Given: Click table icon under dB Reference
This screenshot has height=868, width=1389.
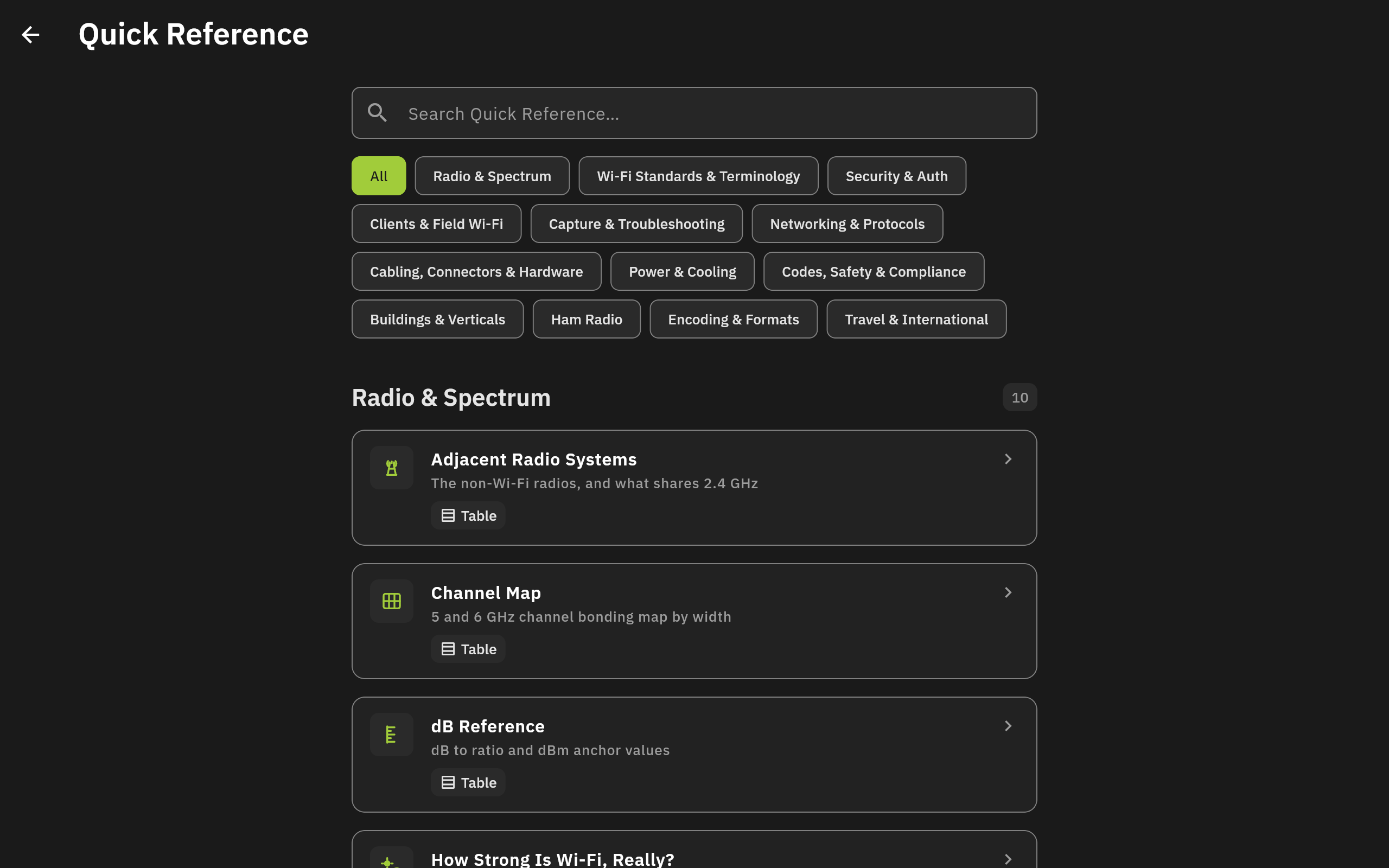Looking at the screenshot, I should coord(448,782).
